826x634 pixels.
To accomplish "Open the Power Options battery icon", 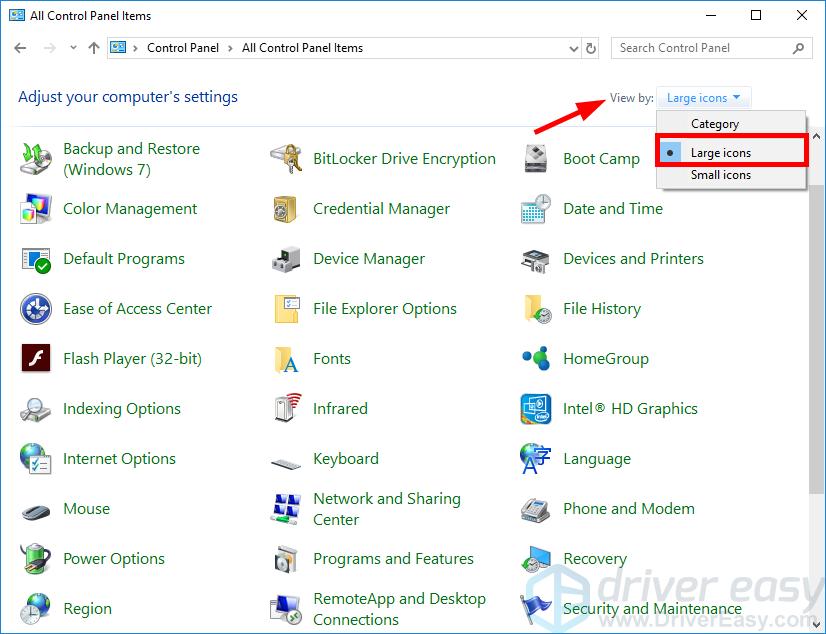I will tap(36, 558).
